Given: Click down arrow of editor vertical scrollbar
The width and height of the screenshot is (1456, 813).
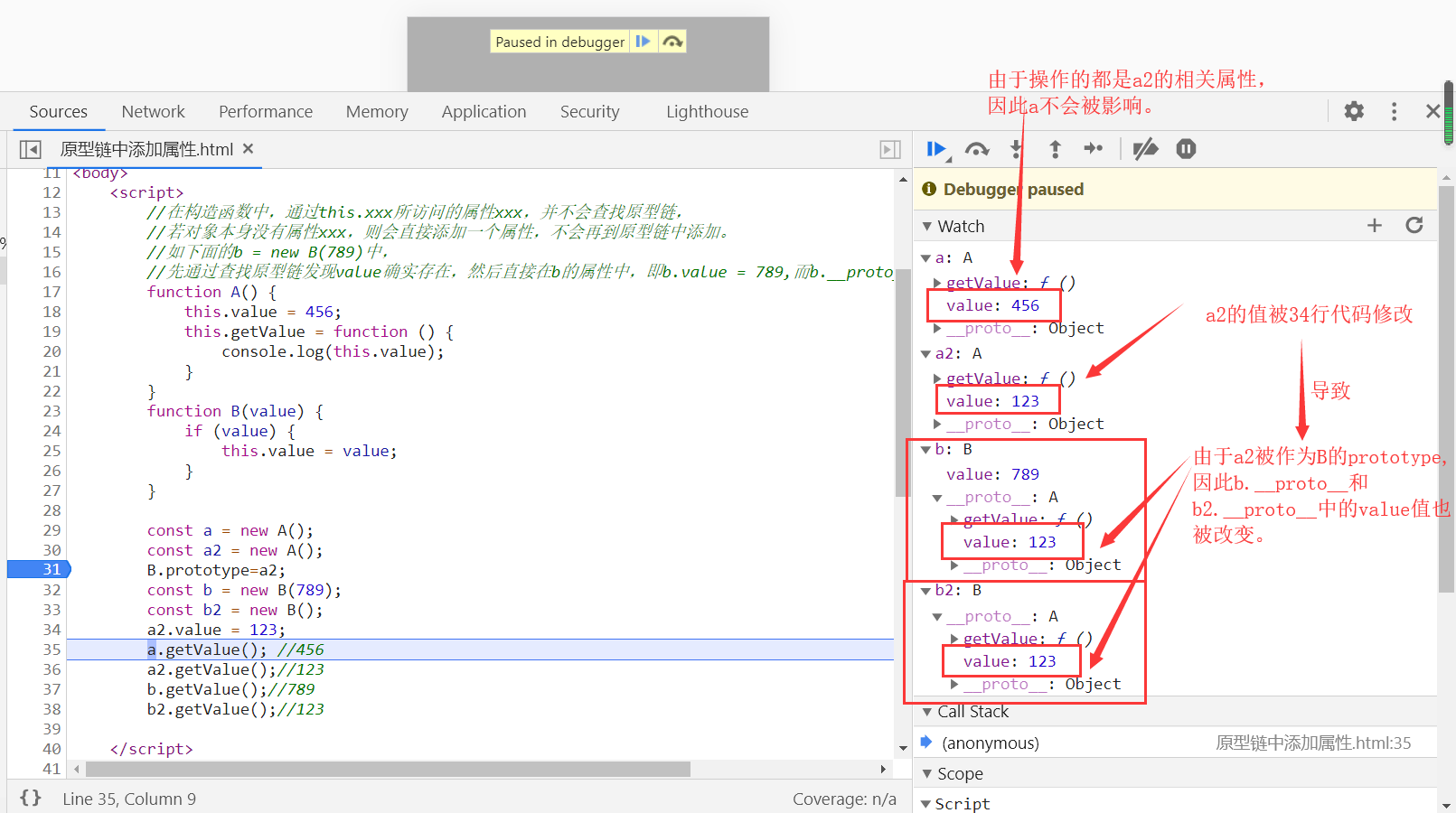Looking at the screenshot, I should pyautogui.click(x=903, y=748).
